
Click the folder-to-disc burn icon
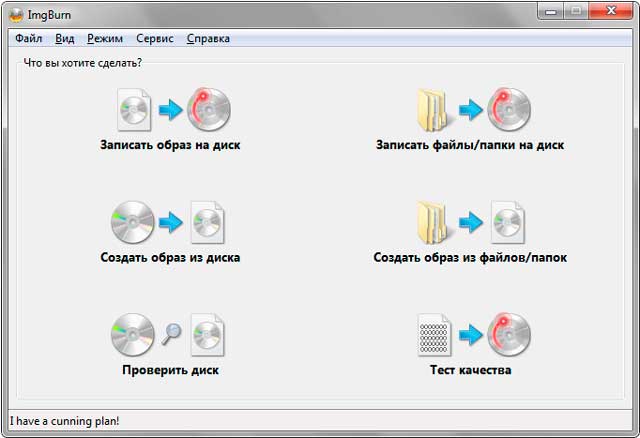click(x=473, y=109)
